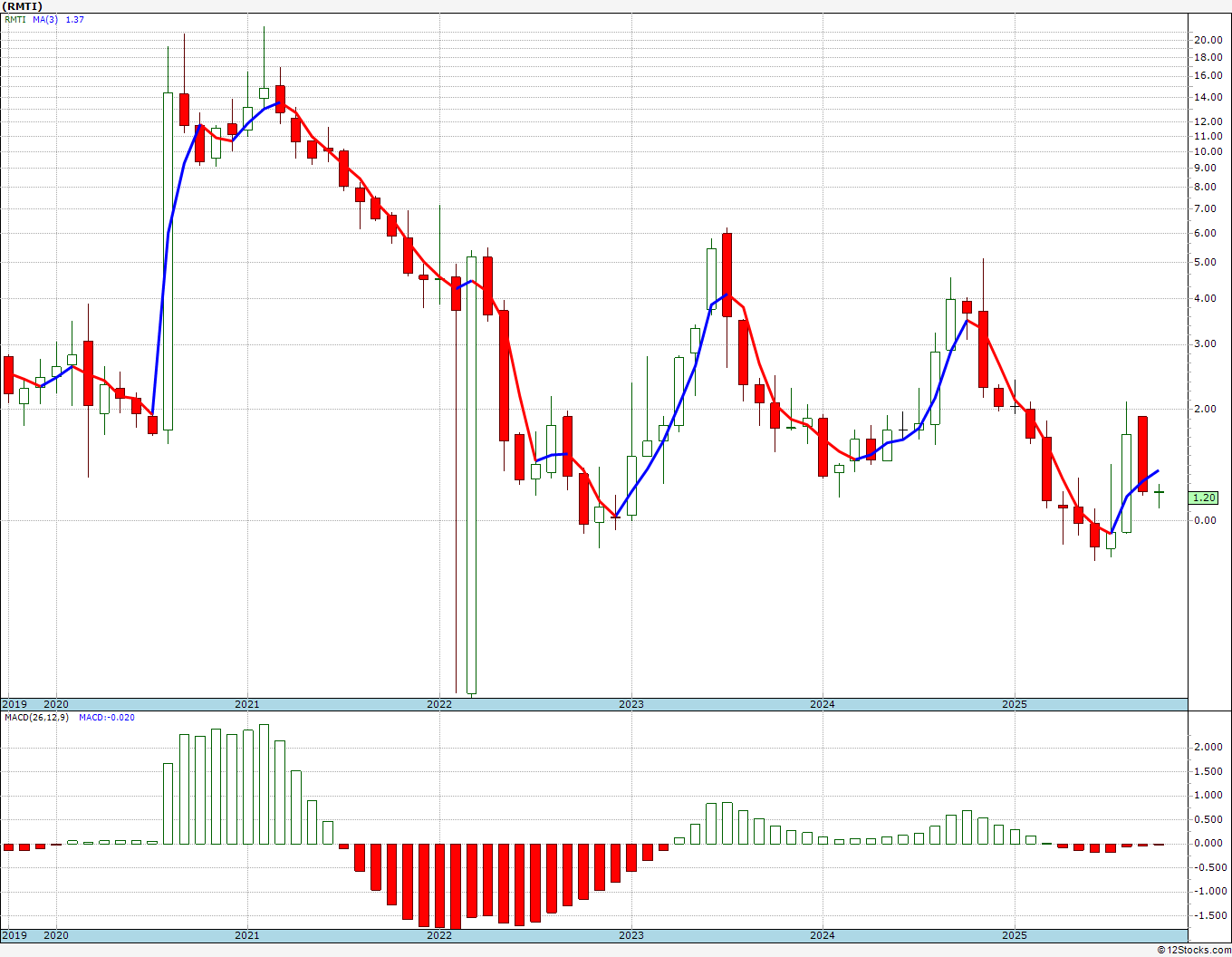Viewport: 1232px width, 957px height.
Task: Click "2025" on the MACD panel time axis
Action: coord(1015,935)
